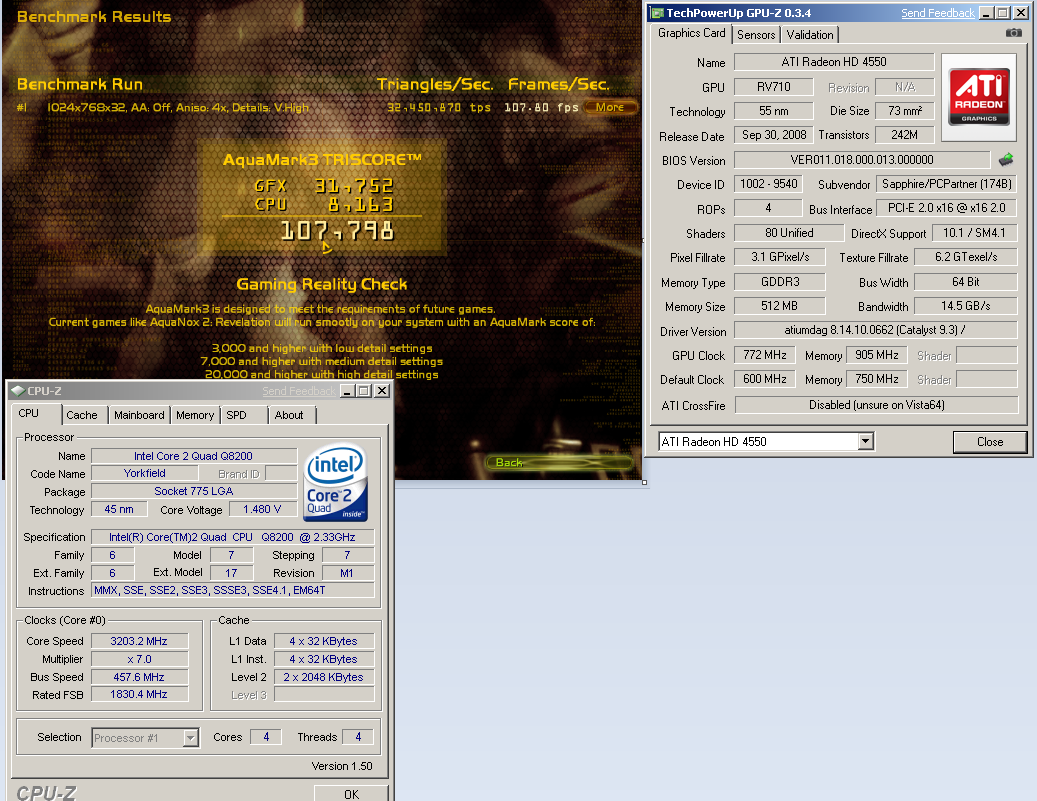Viewport: 1037px width, 801px height.
Task: Click the Default Clock 600 MHz value
Action: 765,379
